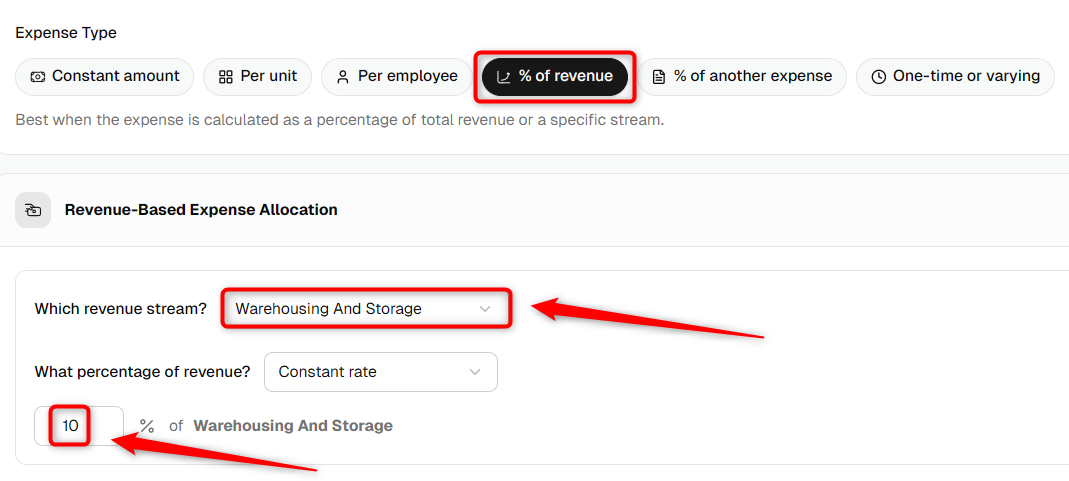Screen dimensions: 1069x481
Task: Switch the expense type to Per employee
Action: tap(397, 76)
